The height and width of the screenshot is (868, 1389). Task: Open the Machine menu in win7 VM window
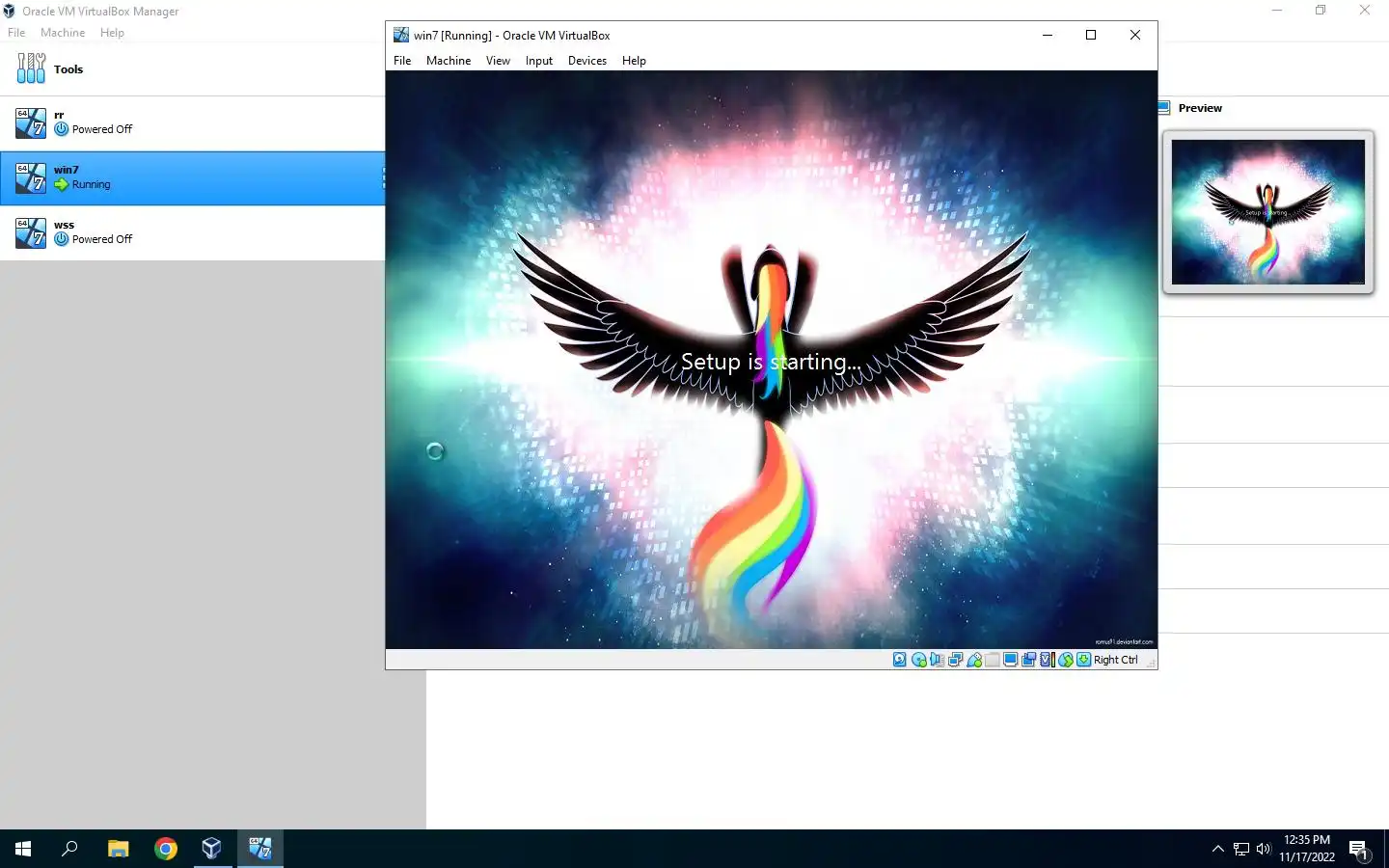tap(449, 61)
